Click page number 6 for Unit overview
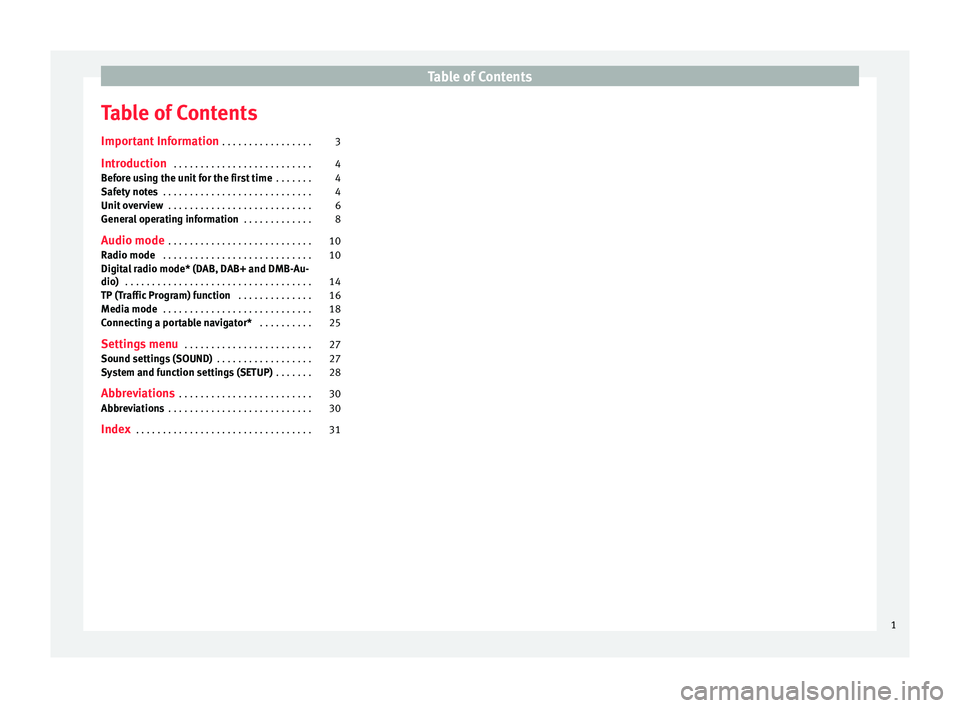 [337, 206]
